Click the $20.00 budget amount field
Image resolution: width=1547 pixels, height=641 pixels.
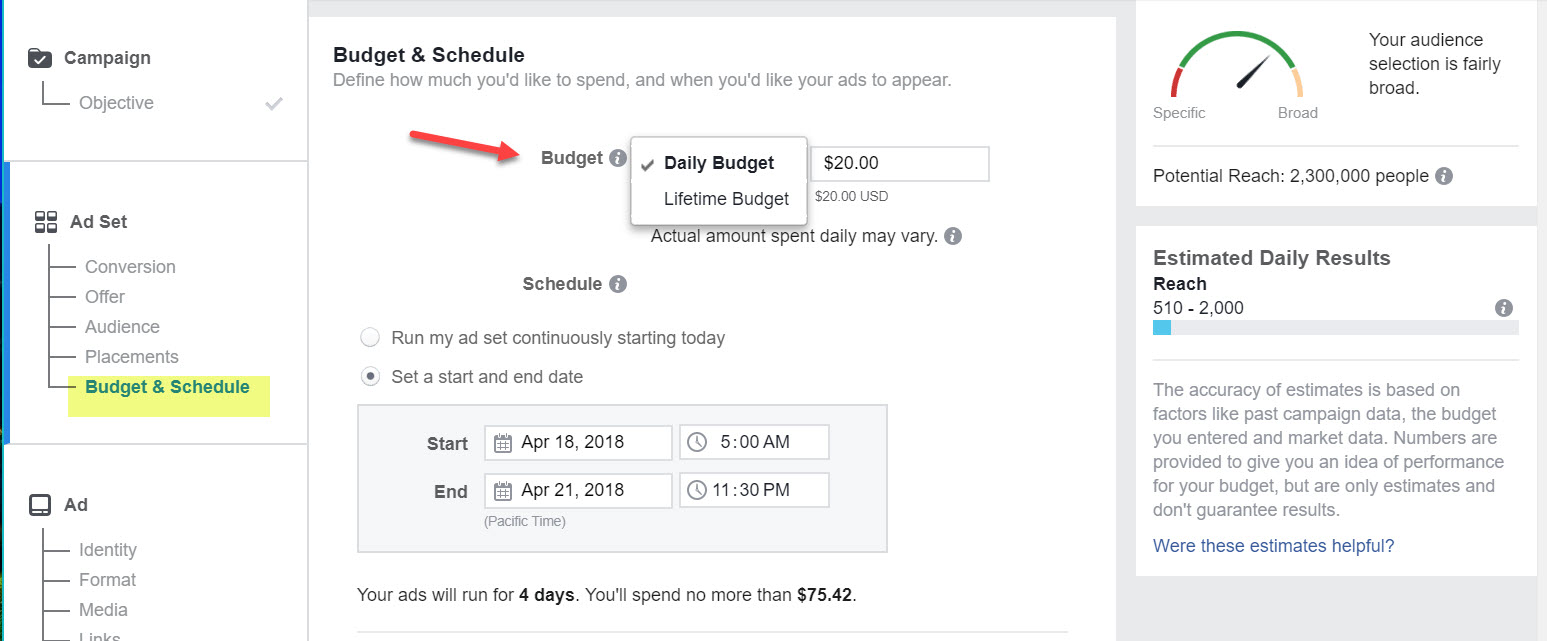tap(899, 163)
